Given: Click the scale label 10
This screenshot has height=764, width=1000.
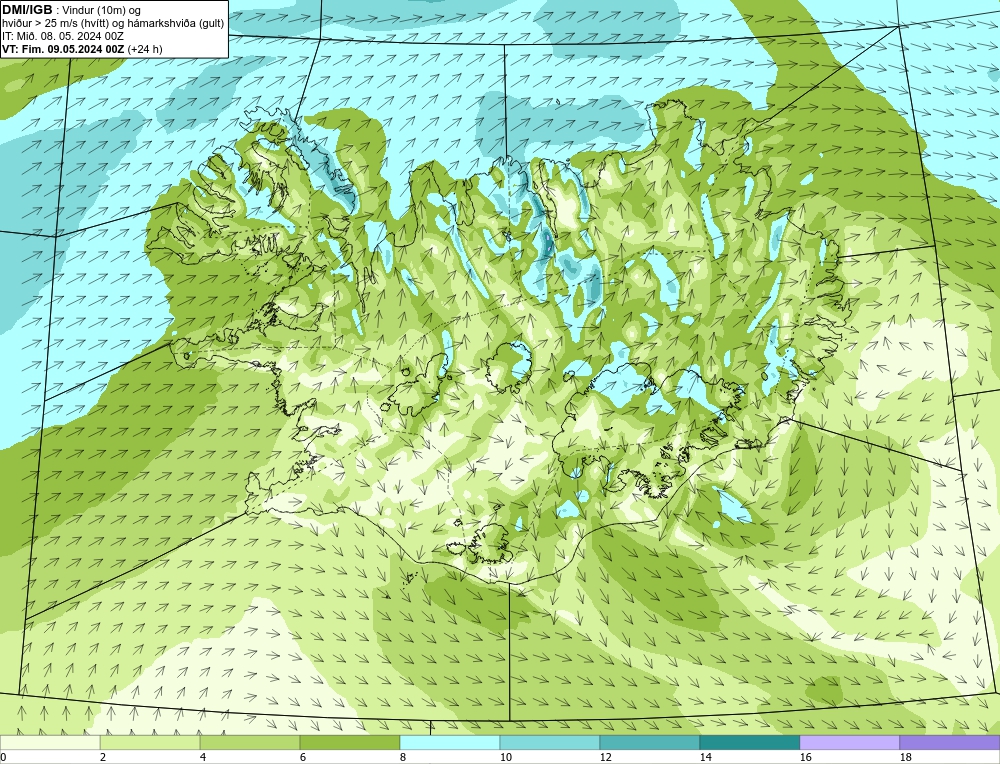Looking at the screenshot, I should (505, 757).
